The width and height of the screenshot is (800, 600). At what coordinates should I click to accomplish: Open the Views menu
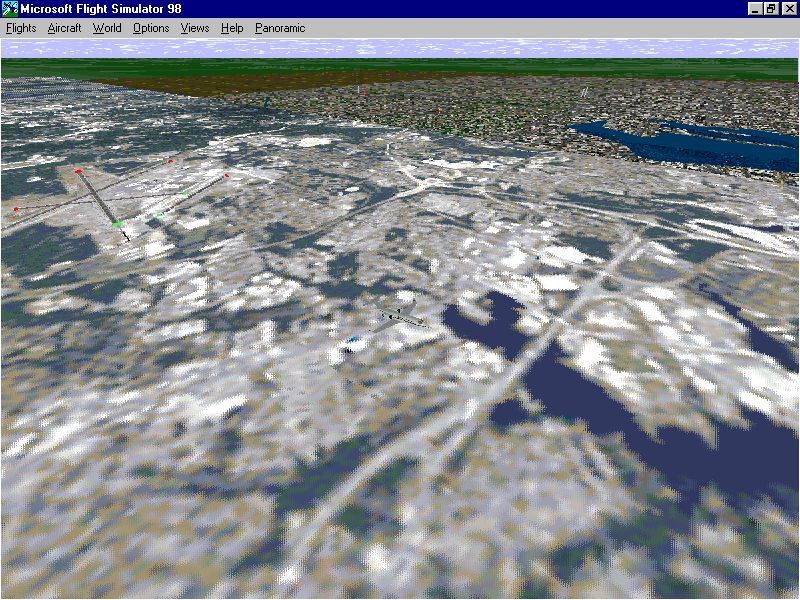(195, 28)
